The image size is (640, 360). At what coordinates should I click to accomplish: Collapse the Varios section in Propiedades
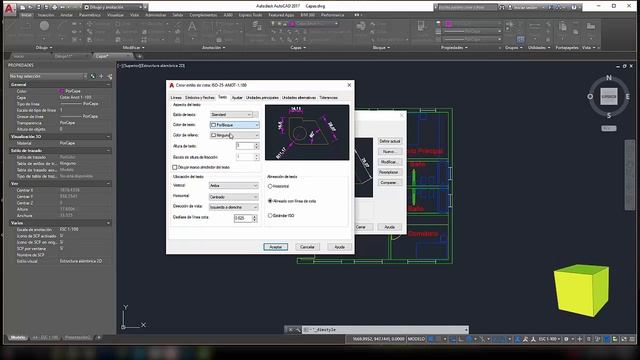(108, 223)
